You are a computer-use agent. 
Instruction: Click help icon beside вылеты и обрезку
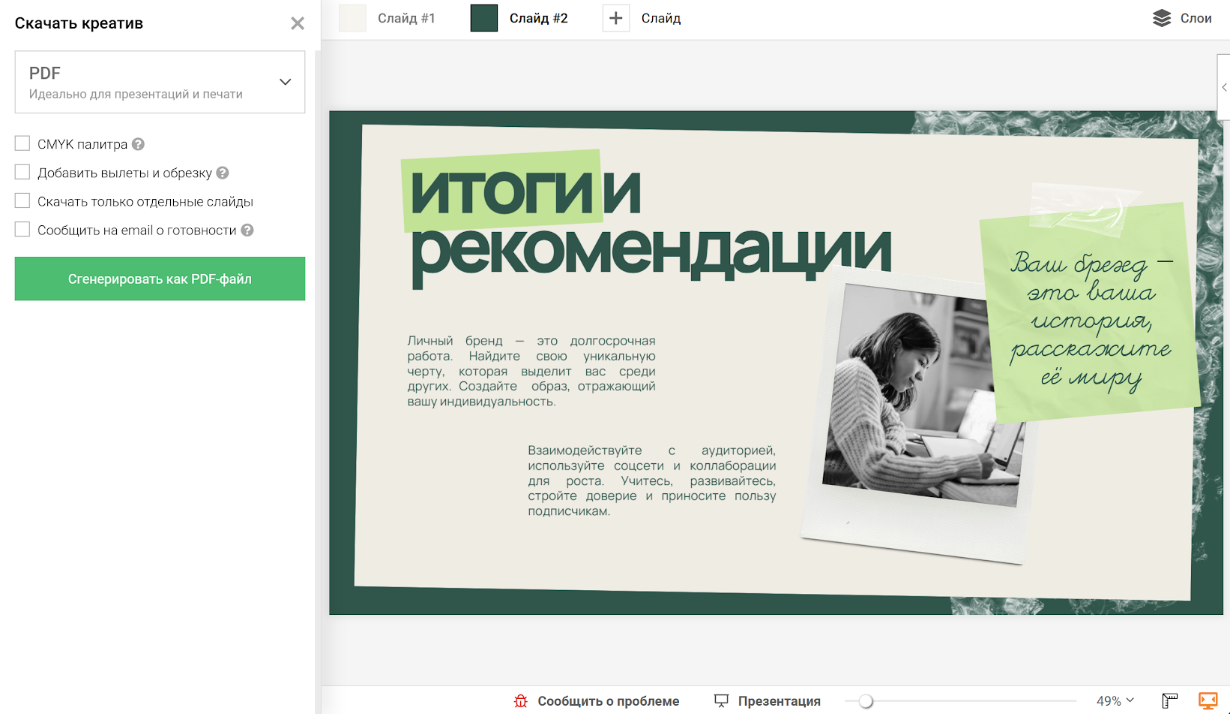(x=223, y=173)
